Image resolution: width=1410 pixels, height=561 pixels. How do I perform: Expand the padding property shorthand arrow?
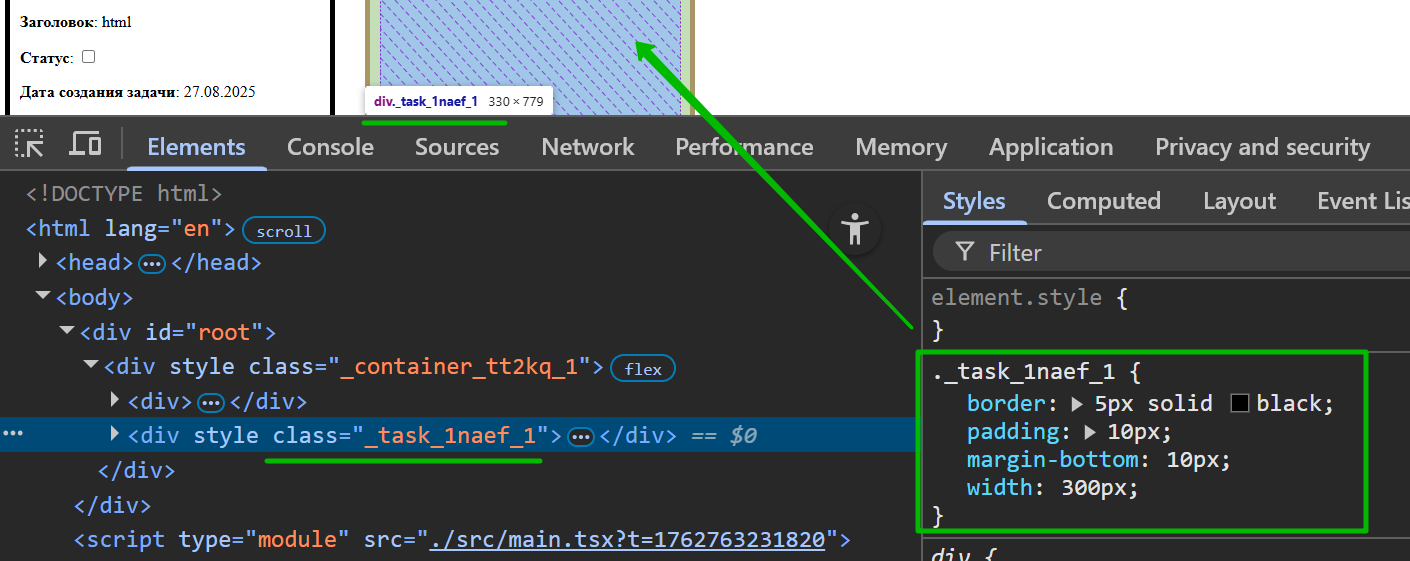[x=1091, y=432]
